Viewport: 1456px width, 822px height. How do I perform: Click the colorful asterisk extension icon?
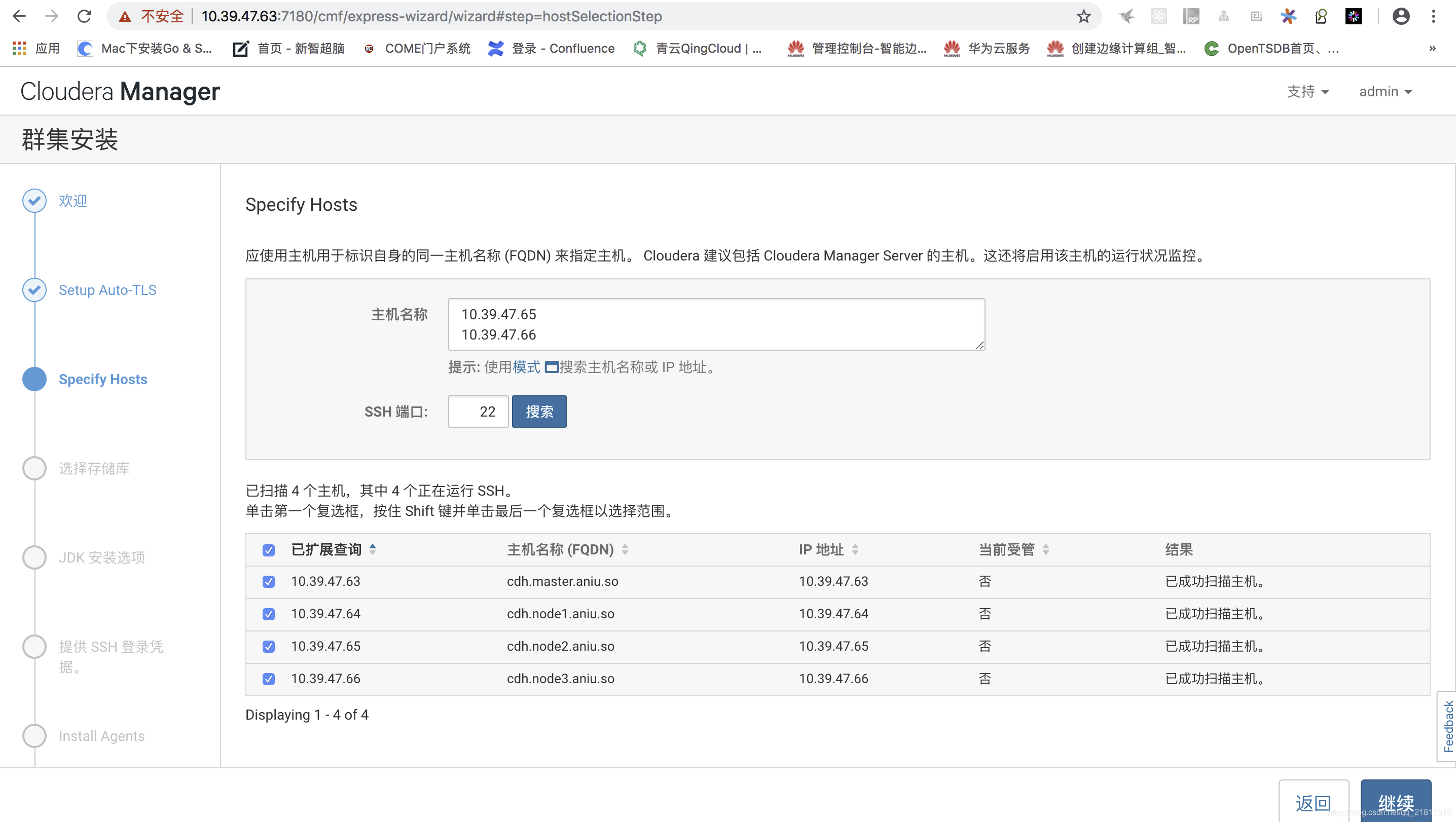point(1288,16)
